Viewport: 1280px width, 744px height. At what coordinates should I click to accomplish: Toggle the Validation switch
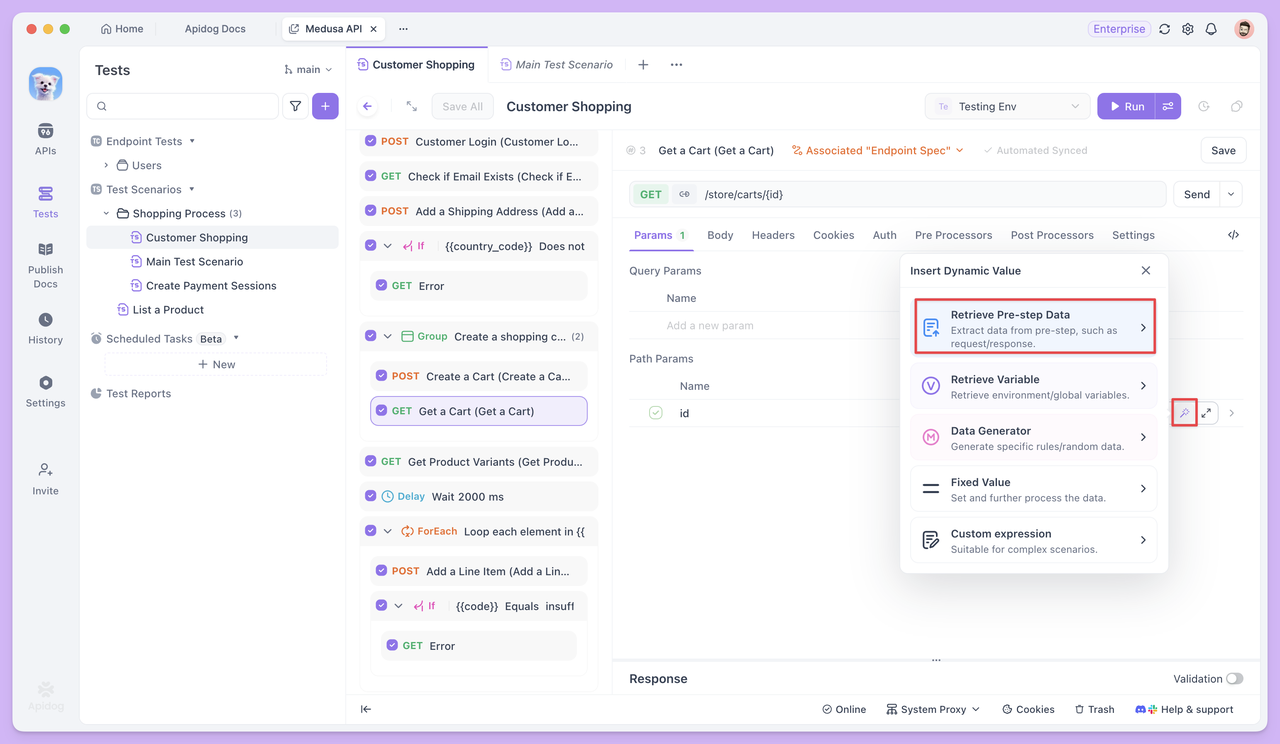(x=1234, y=679)
